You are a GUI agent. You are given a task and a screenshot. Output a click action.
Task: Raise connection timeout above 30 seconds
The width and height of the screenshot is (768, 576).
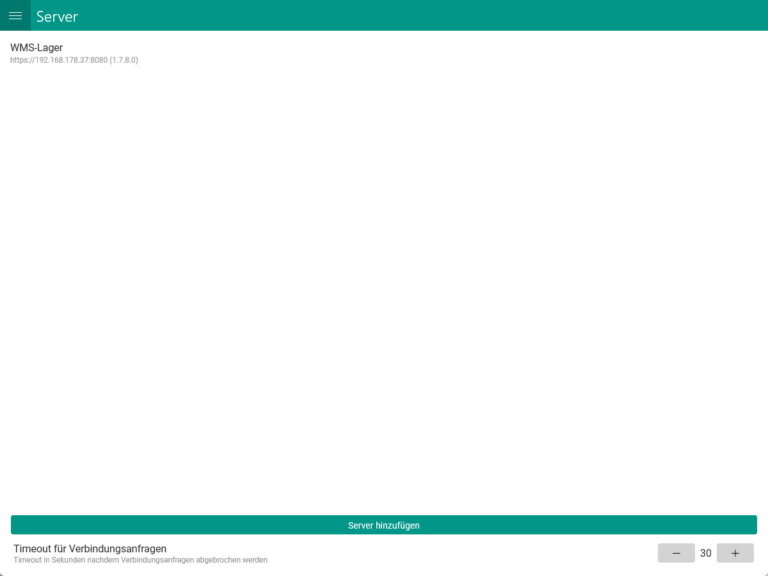pyautogui.click(x=735, y=553)
